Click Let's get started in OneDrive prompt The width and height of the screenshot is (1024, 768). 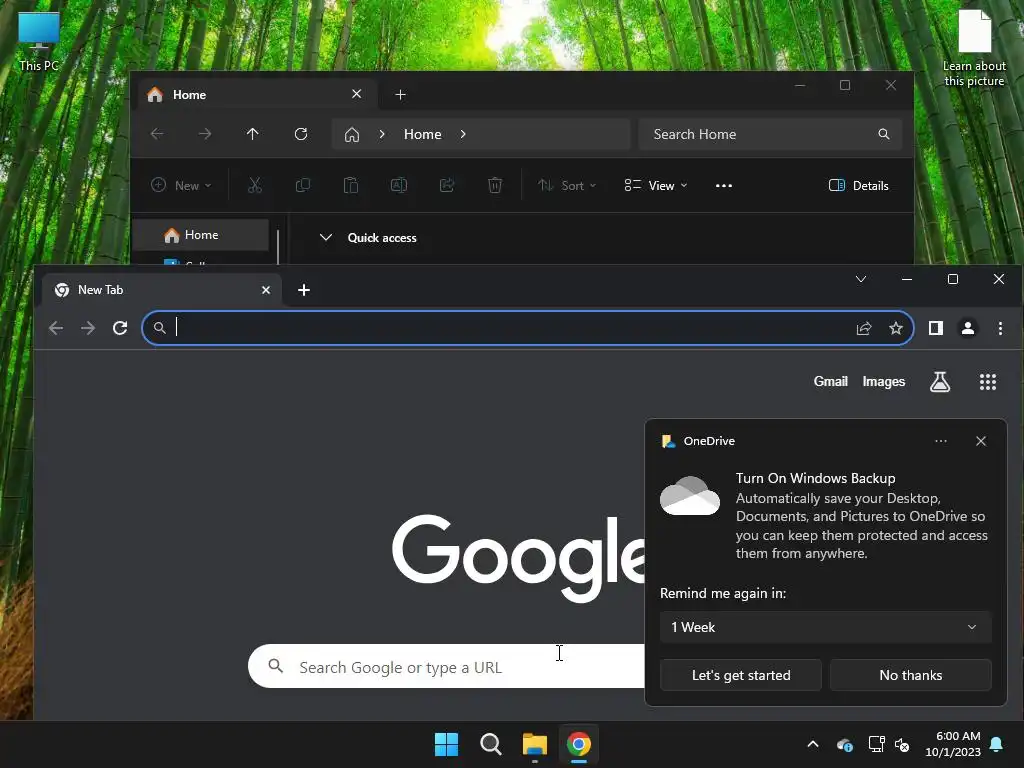coord(741,675)
